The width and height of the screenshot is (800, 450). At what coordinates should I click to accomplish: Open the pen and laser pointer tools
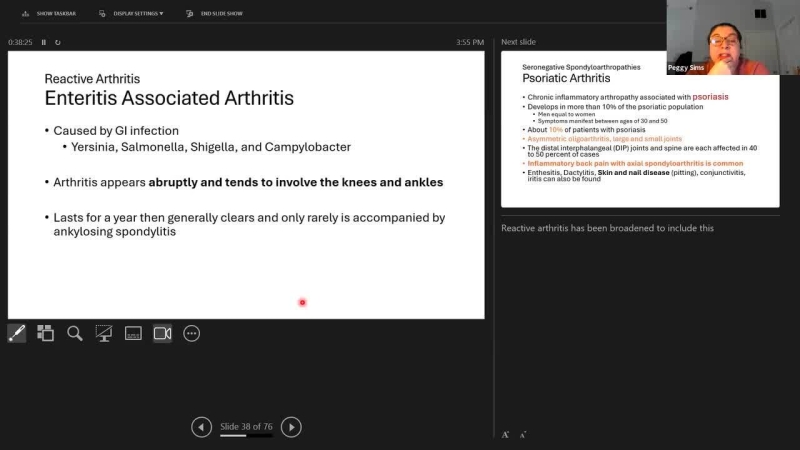[17, 333]
